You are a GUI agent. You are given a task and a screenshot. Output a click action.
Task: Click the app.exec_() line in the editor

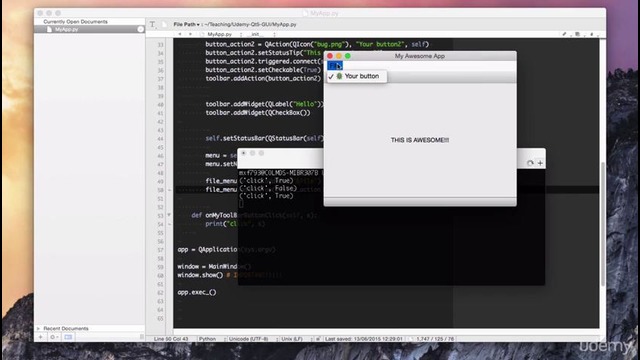pos(197,292)
